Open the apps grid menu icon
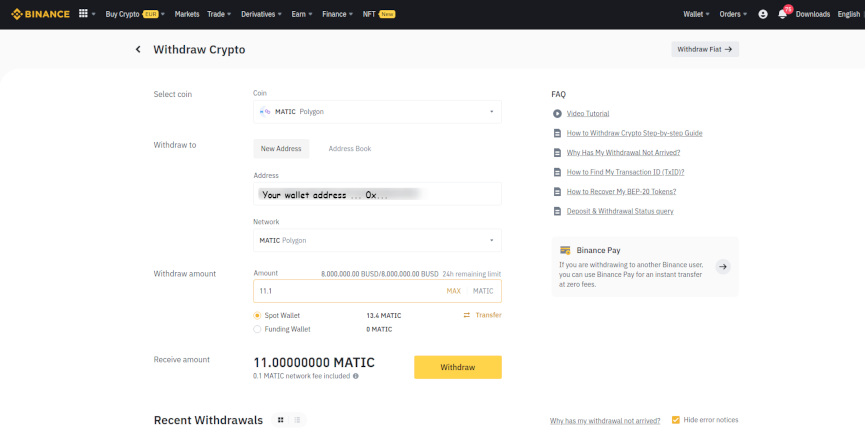This screenshot has height=439, width=865. (83, 13)
